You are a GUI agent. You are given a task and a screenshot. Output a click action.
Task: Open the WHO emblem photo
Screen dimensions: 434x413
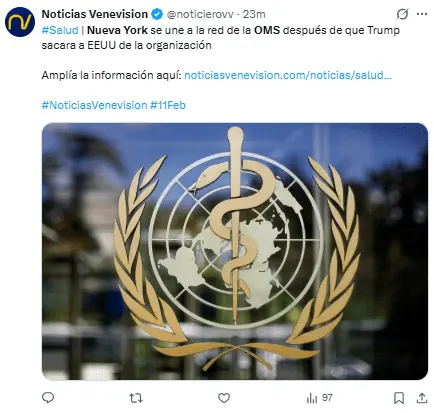tap(235, 251)
